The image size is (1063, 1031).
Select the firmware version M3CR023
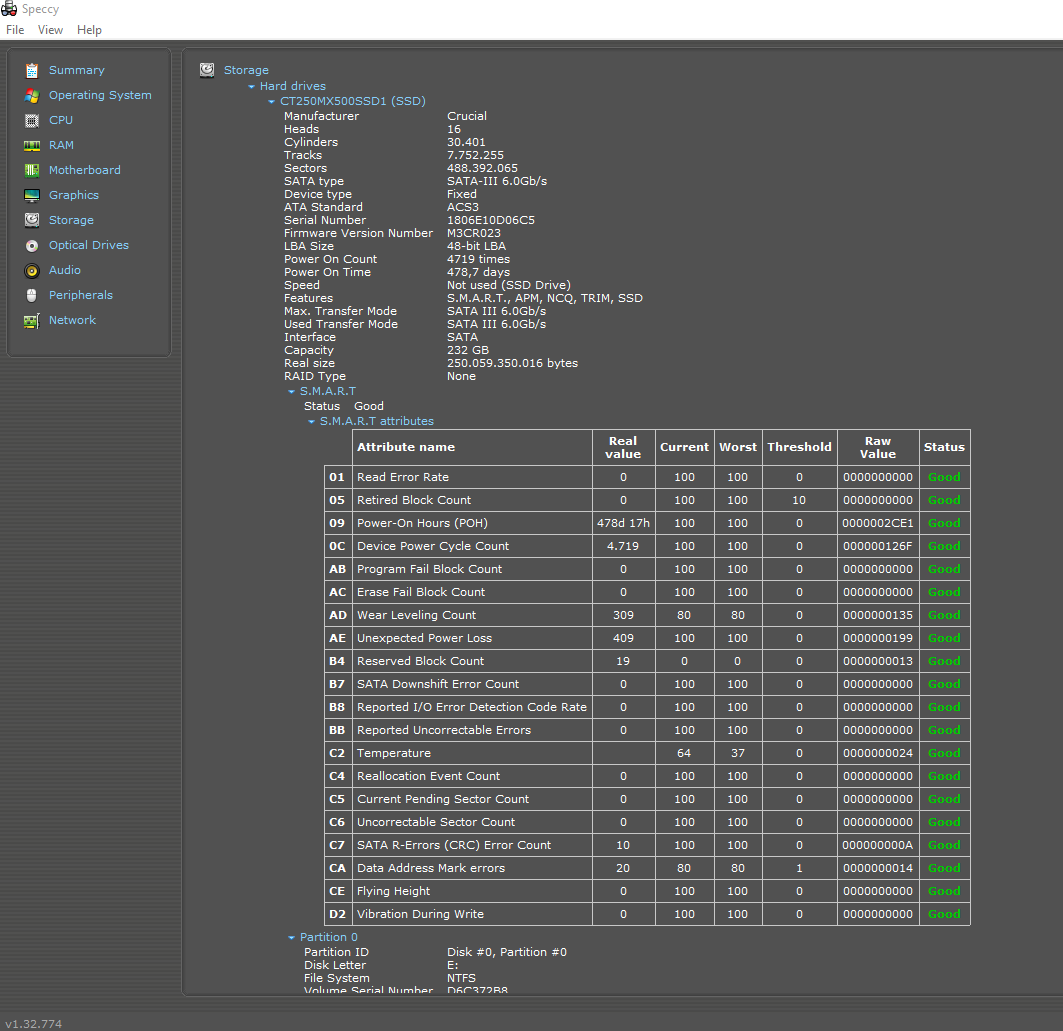click(x=474, y=233)
